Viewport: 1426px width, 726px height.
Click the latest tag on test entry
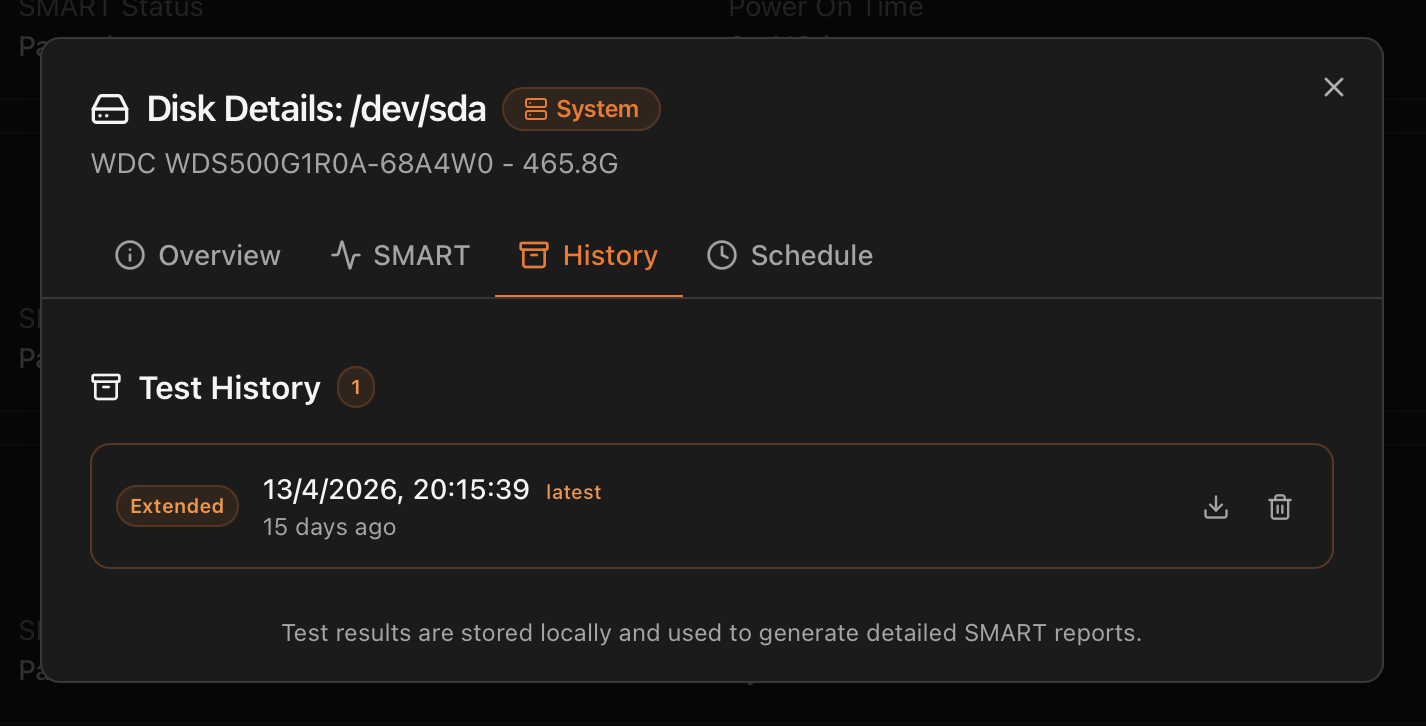coord(573,492)
